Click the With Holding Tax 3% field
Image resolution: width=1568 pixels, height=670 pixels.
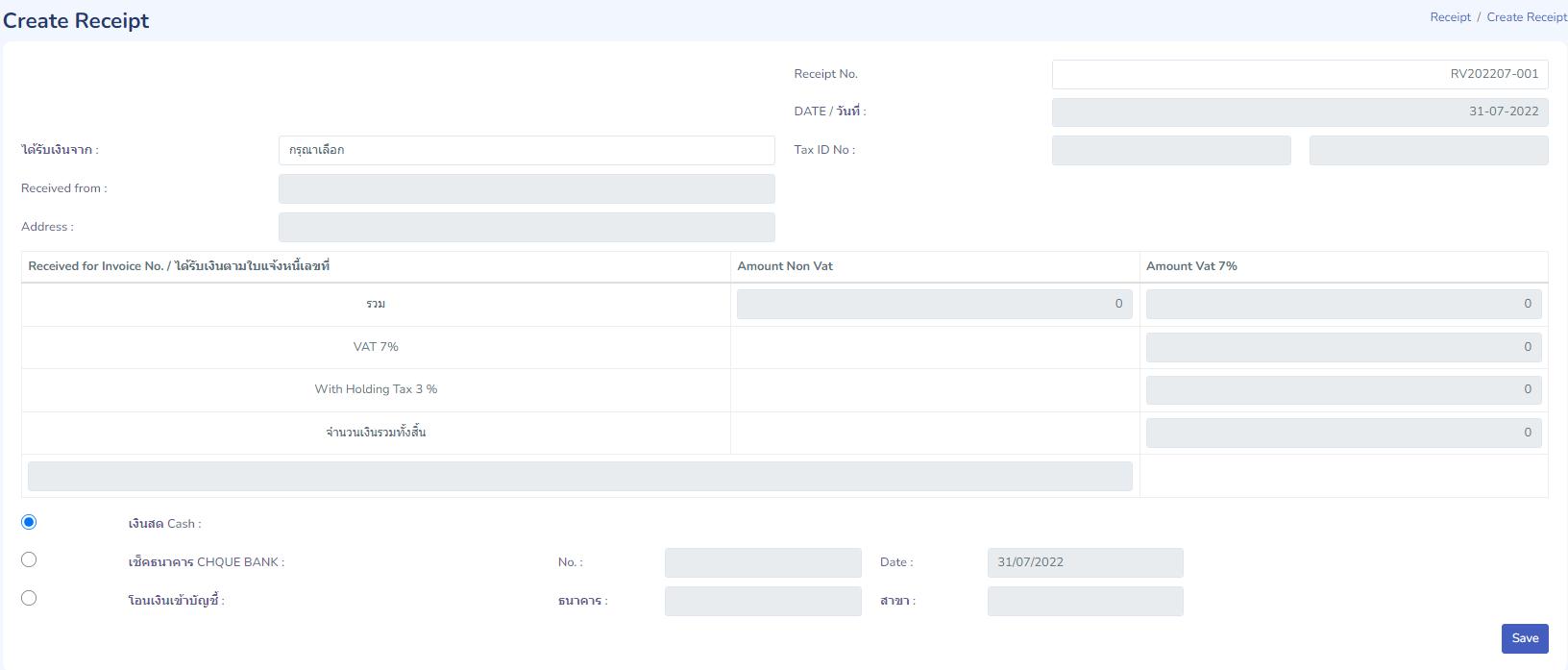pyautogui.click(x=1343, y=389)
